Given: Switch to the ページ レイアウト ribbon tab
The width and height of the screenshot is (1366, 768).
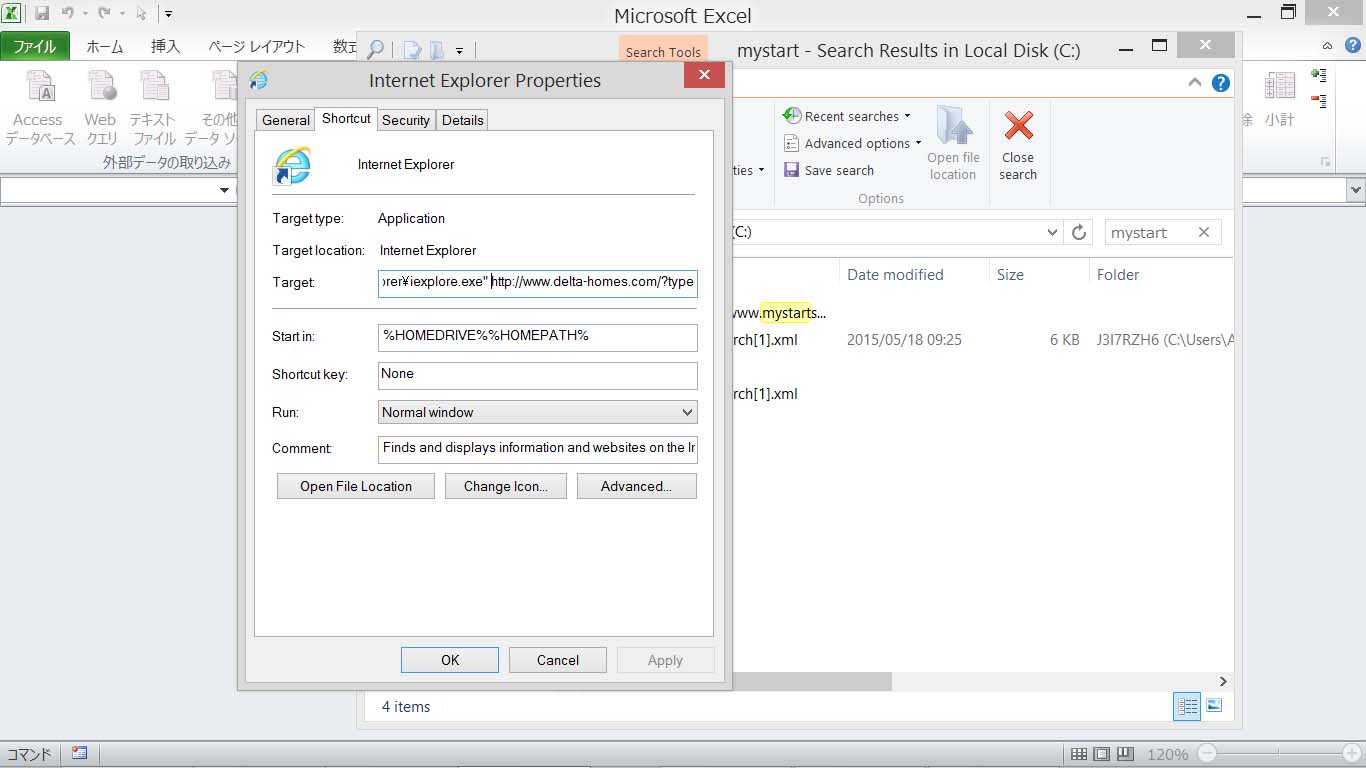Looking at the screenshot, I should tap(257, 46).
